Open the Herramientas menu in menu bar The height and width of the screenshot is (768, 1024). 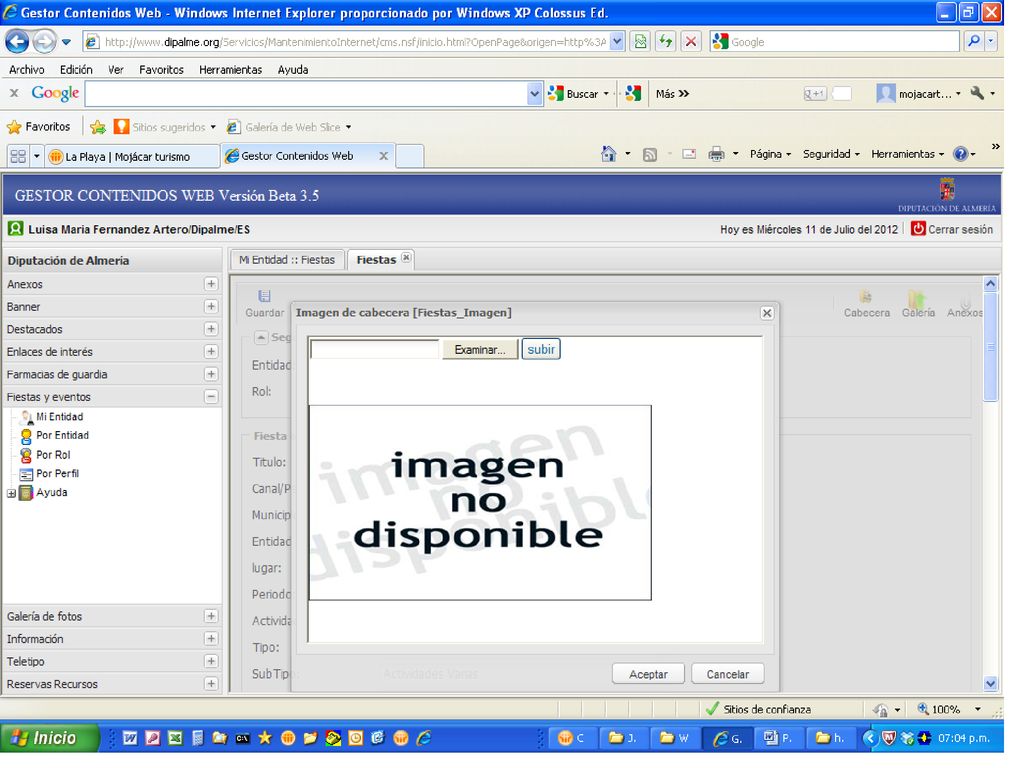click(231, 69)
